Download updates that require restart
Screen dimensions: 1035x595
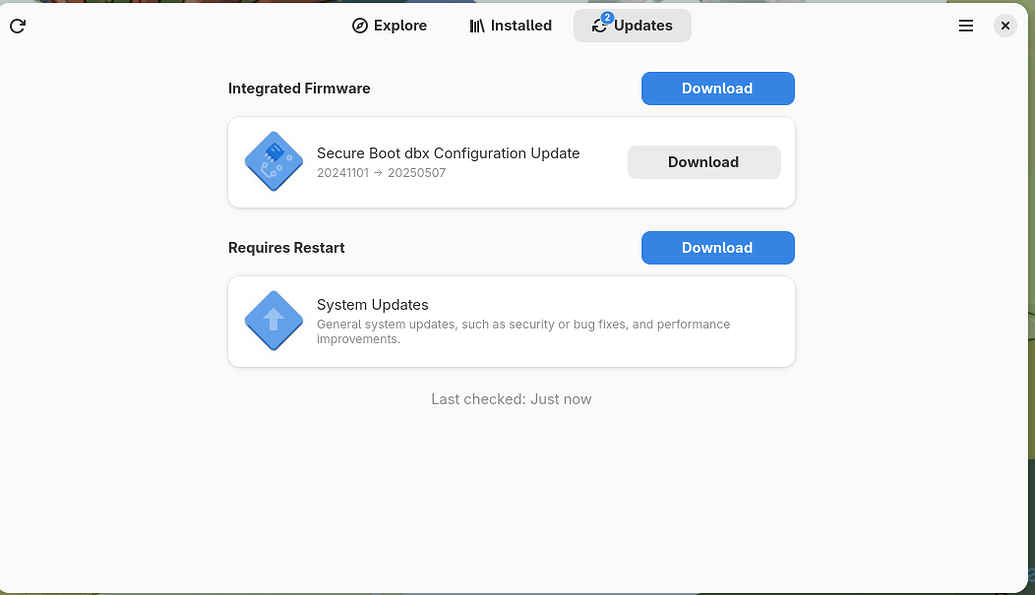pos(717,247)
